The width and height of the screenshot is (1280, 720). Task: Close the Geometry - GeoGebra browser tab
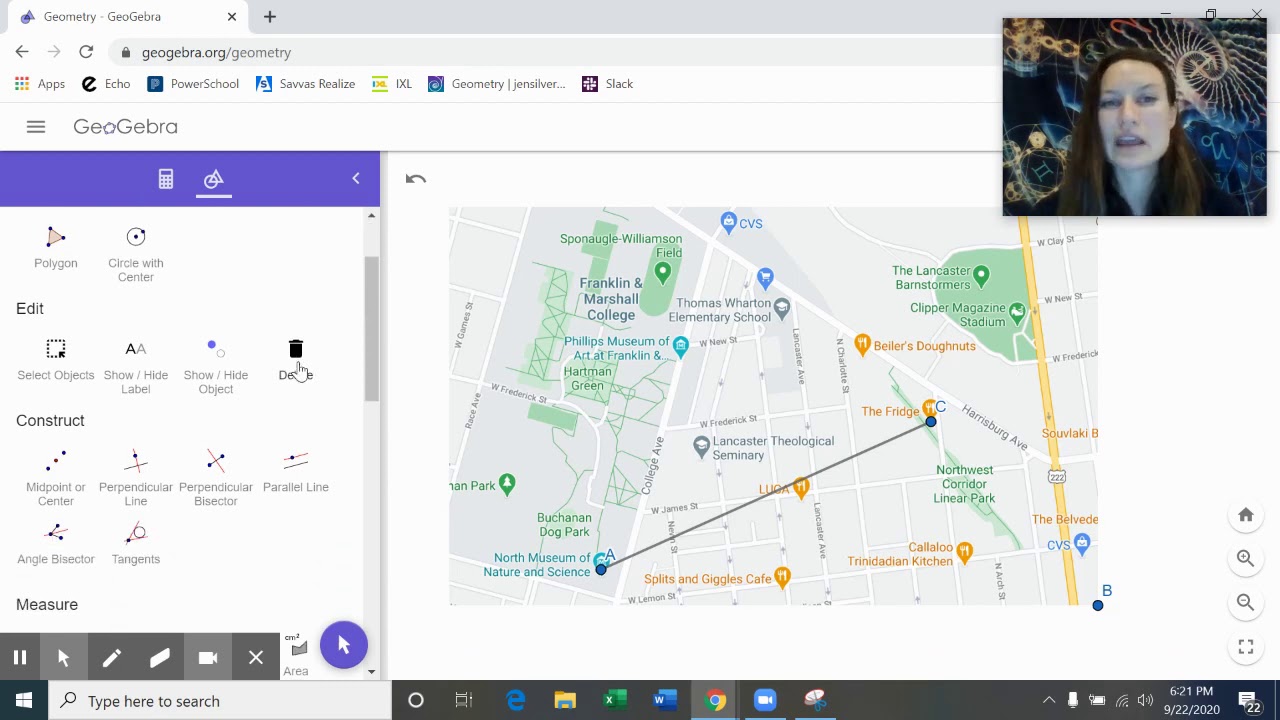coord(232,17)
